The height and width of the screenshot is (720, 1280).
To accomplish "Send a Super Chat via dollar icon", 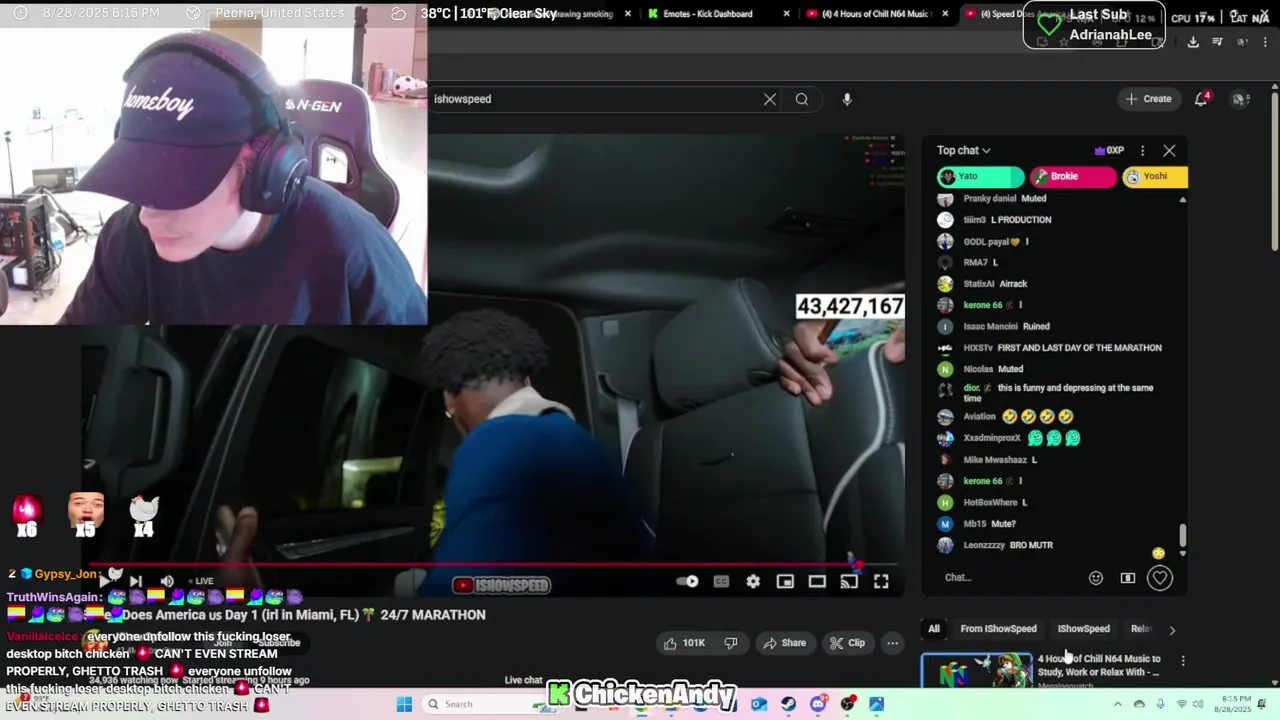I will (x=1128, y=578).
